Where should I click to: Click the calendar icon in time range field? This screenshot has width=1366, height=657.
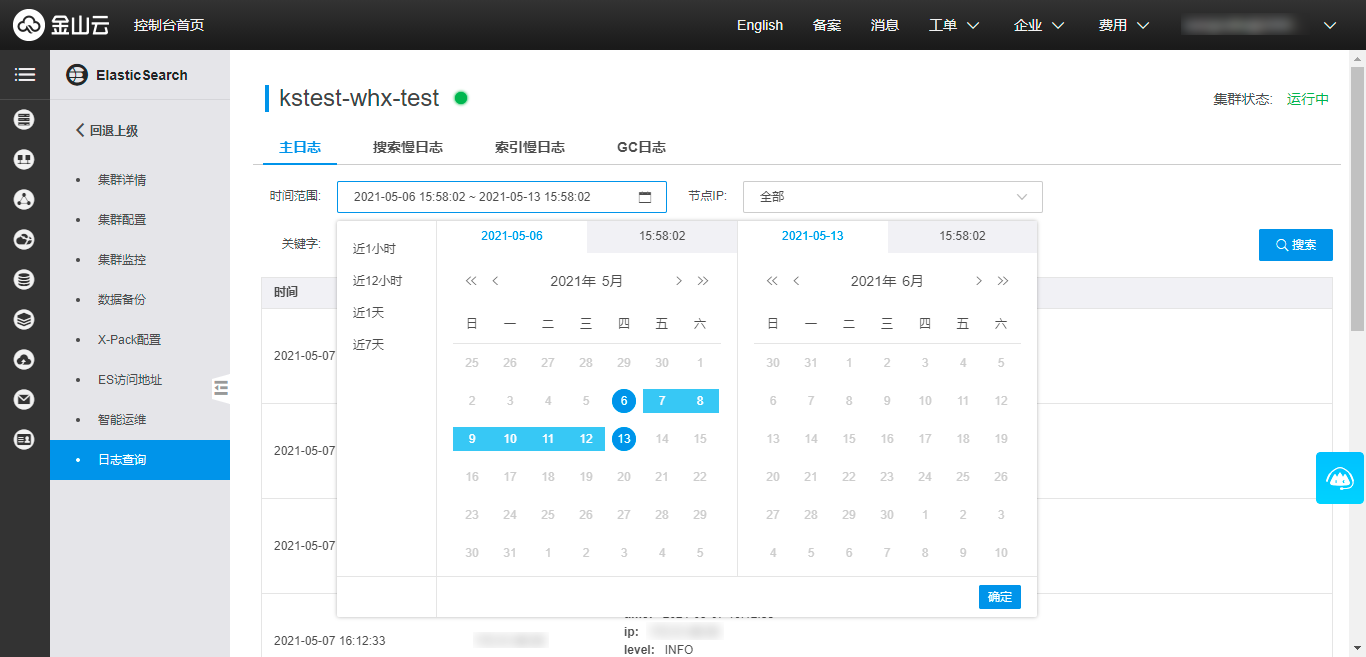click(x=645, y=197)
